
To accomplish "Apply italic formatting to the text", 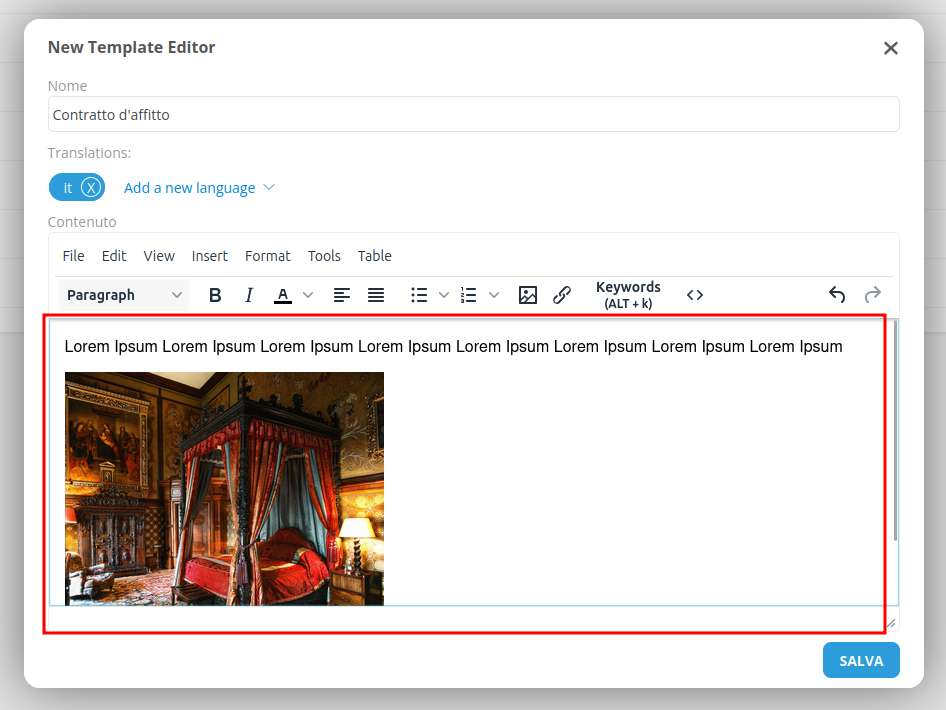I will (249, 295).
